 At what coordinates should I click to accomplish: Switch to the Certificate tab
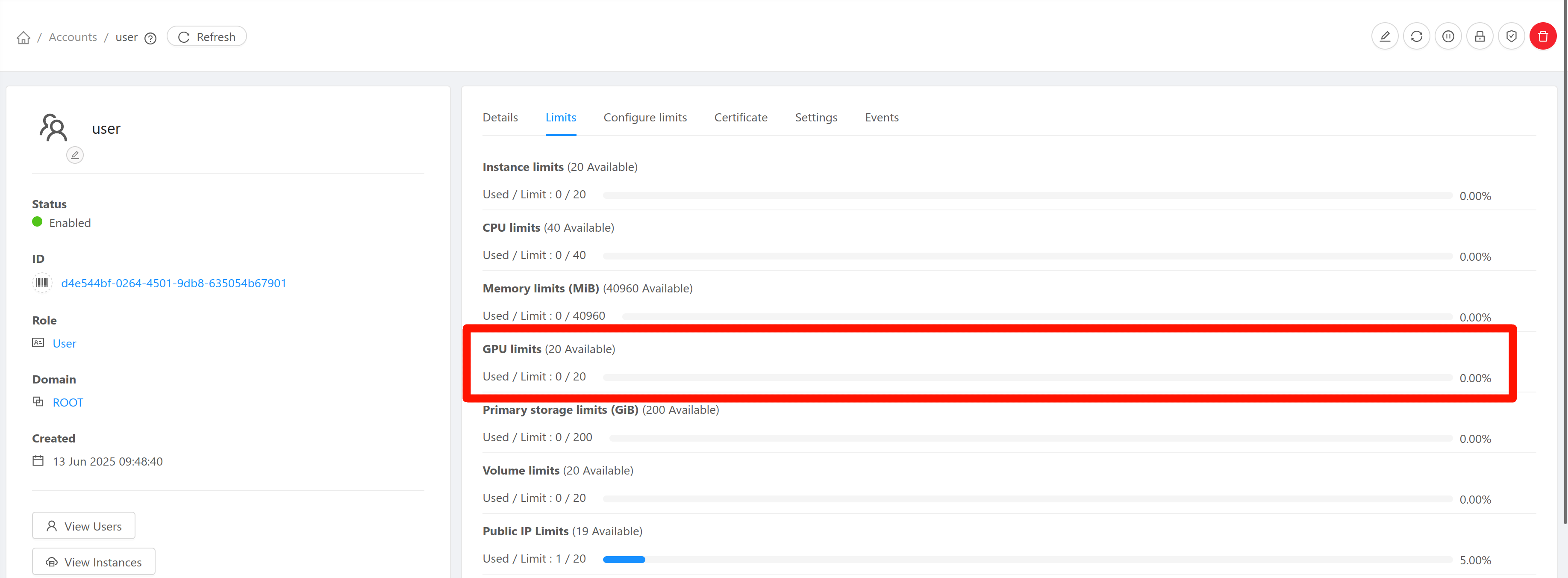pos(741,118)
